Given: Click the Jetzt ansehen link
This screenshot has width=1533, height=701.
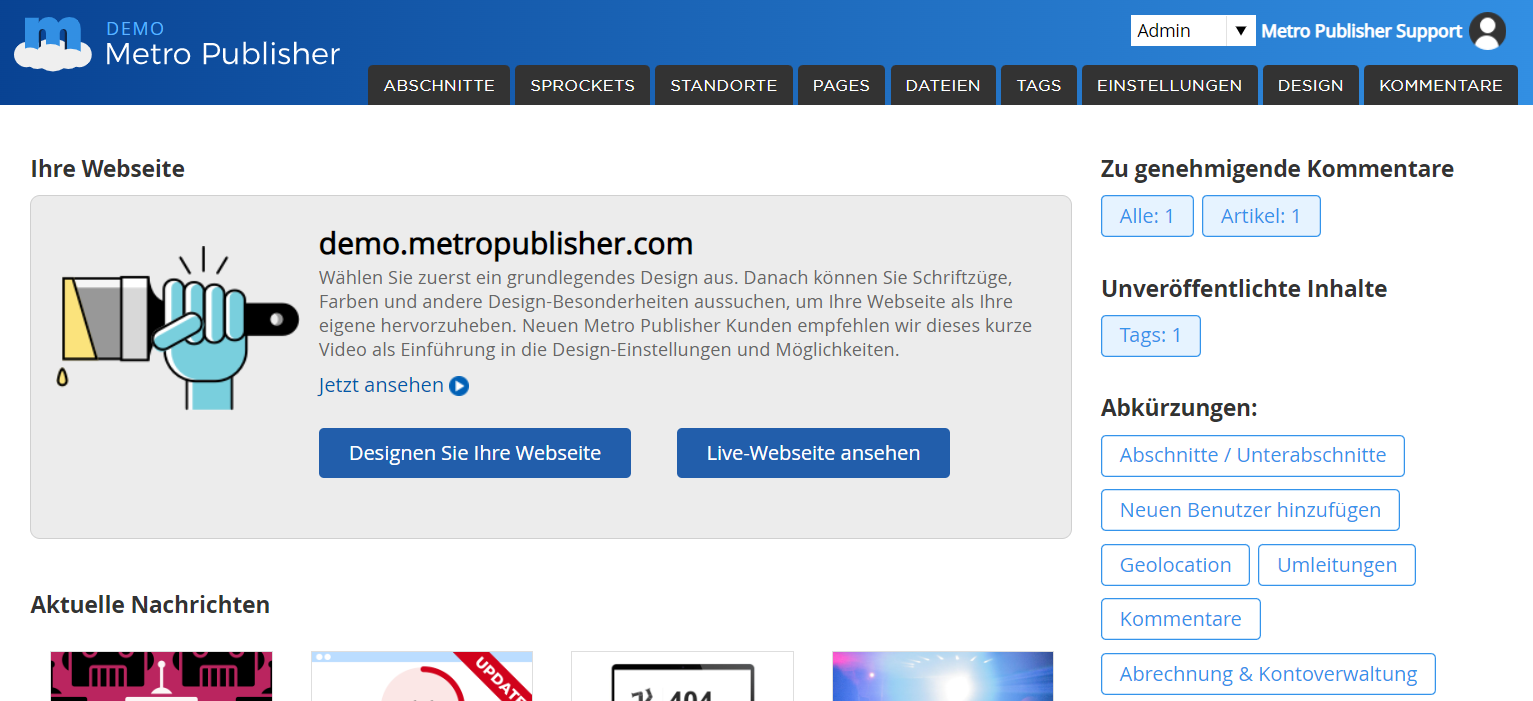Looking at the screenshot, I should 381,385.
